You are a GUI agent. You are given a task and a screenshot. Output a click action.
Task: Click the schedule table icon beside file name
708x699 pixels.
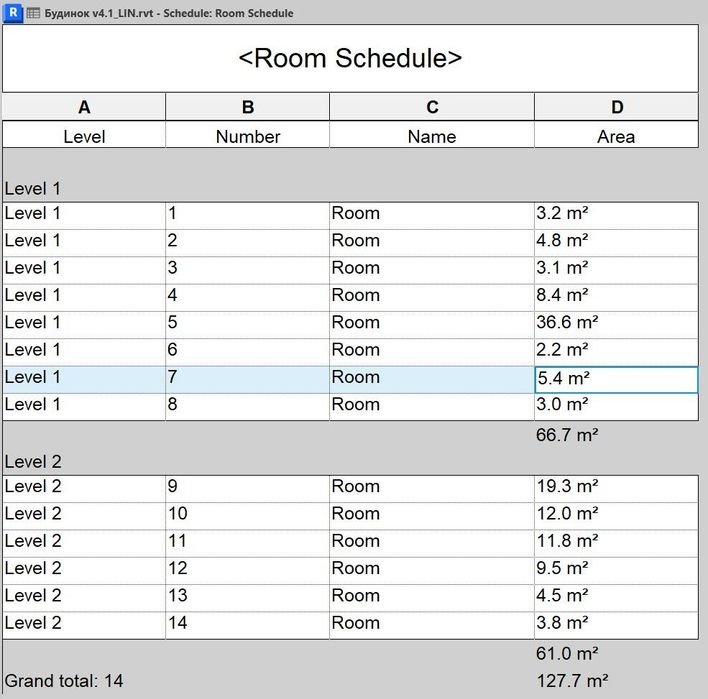pyautogui.click(x=33, y=13)
